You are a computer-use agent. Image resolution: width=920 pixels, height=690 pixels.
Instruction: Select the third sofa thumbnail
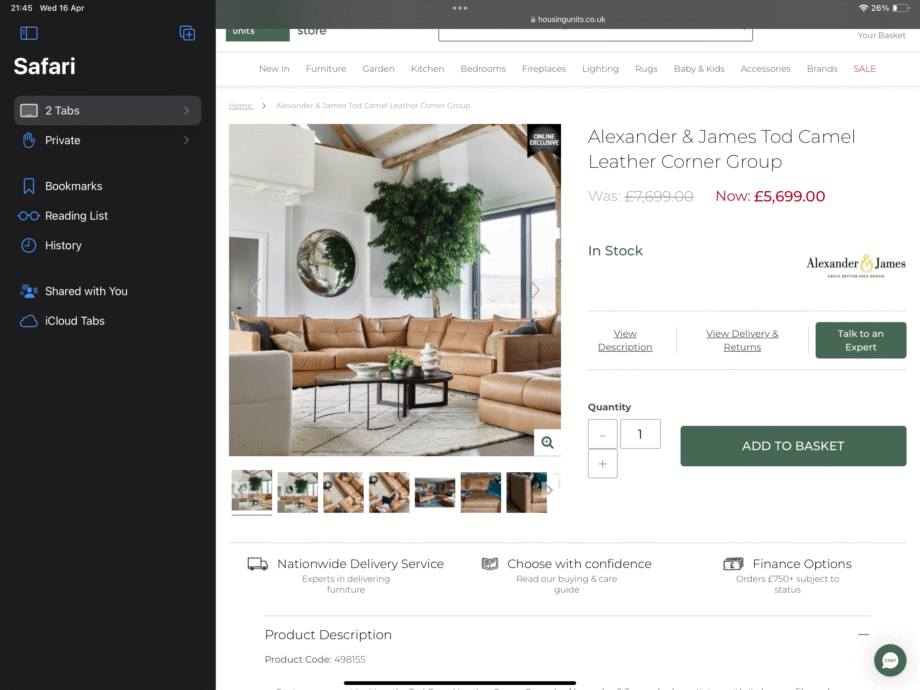(343, 492)
